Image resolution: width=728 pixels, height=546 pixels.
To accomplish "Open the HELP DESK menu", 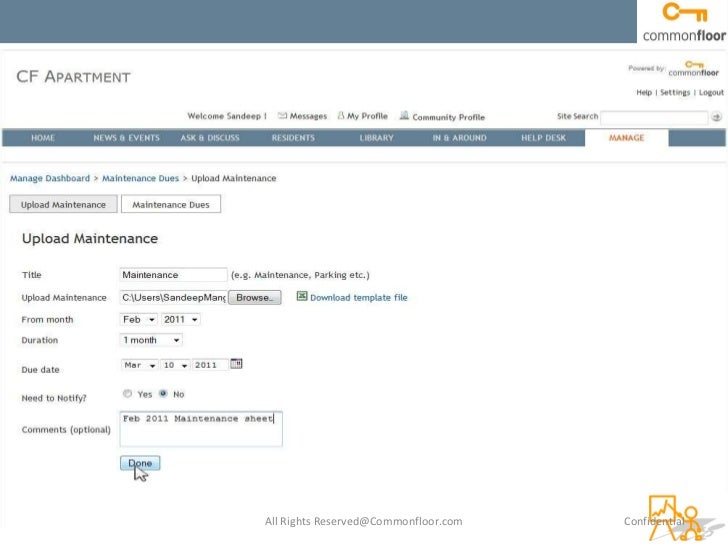I will tap(543, 138).
